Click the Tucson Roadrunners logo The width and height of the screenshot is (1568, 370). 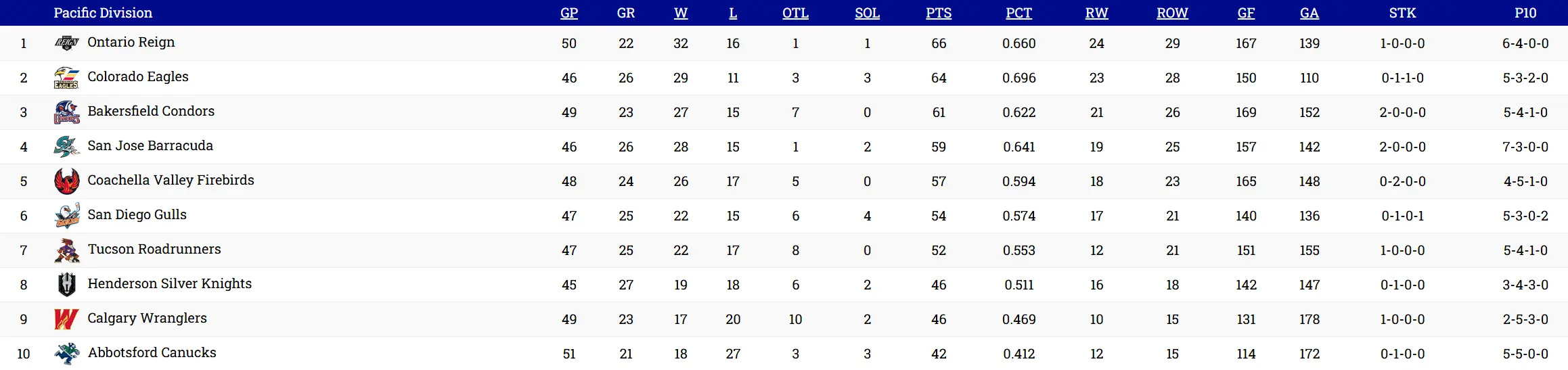(66, 250)
